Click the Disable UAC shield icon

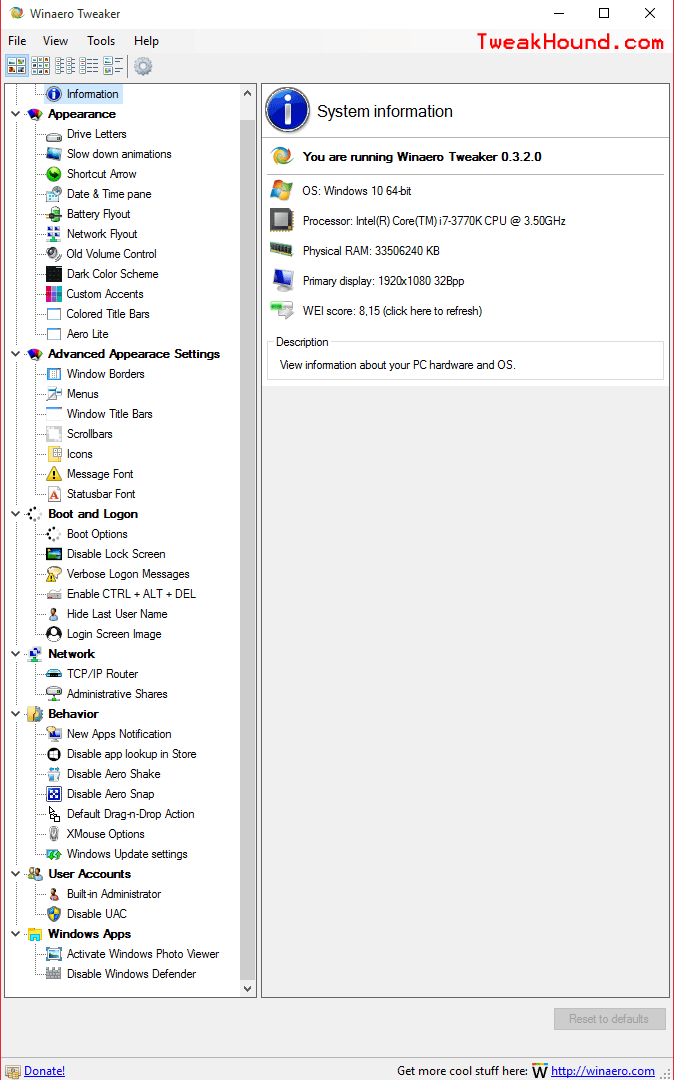[54, 914]
